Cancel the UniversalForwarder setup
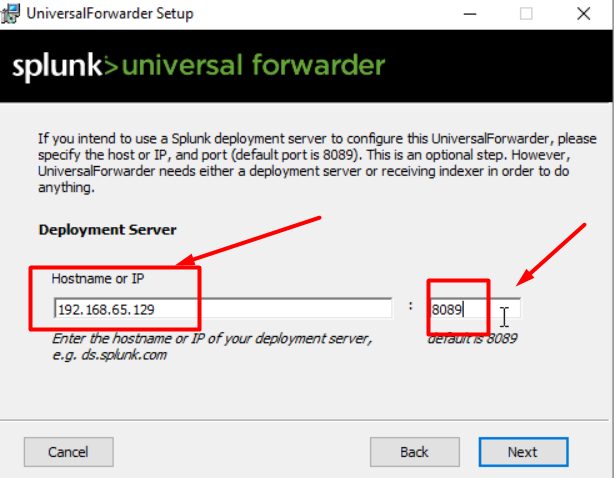The height and width of the screenshot is (478, 614). click(x=69, y=452)
